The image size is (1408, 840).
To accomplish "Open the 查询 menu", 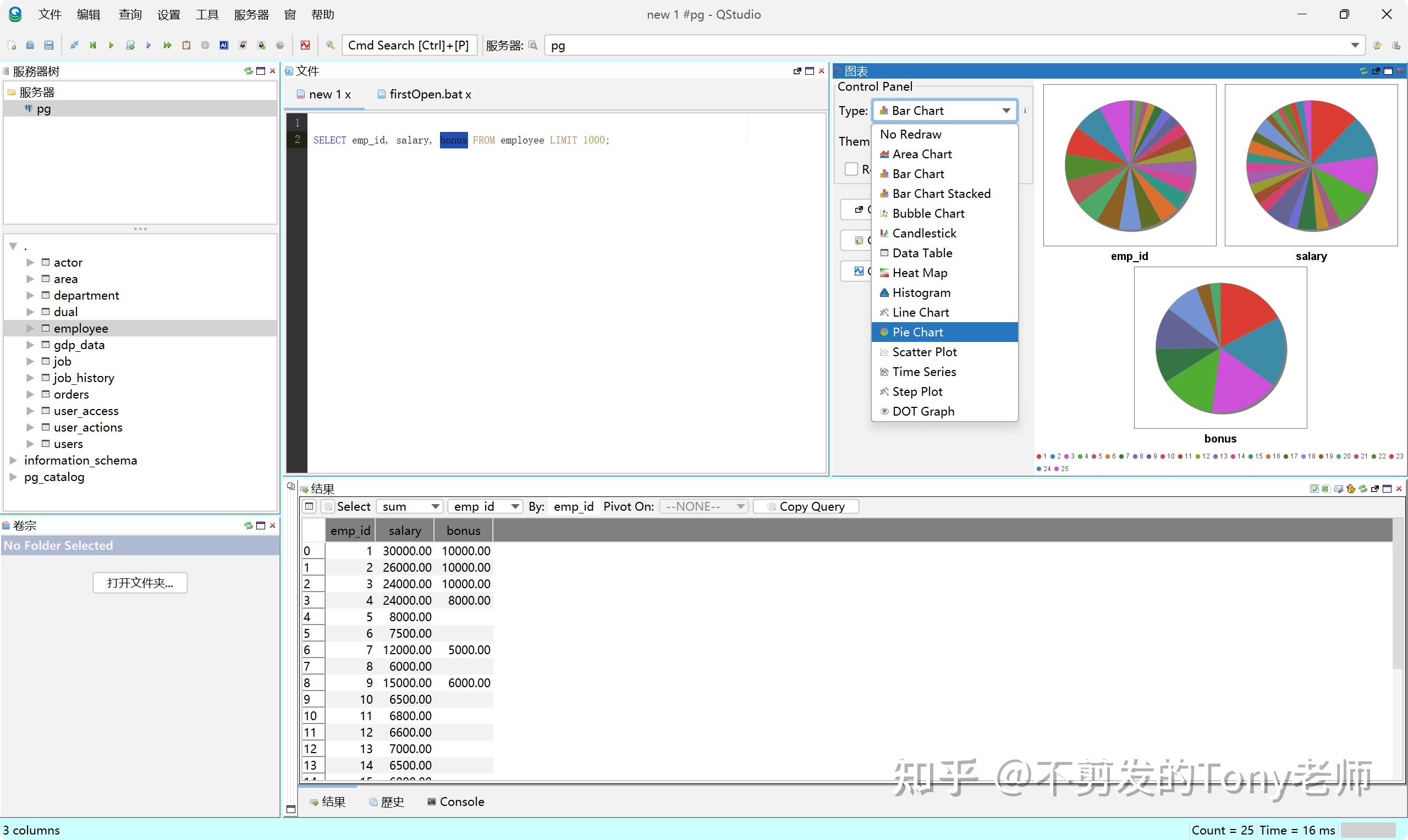I will pyautogui.click(x=130, y=14).
